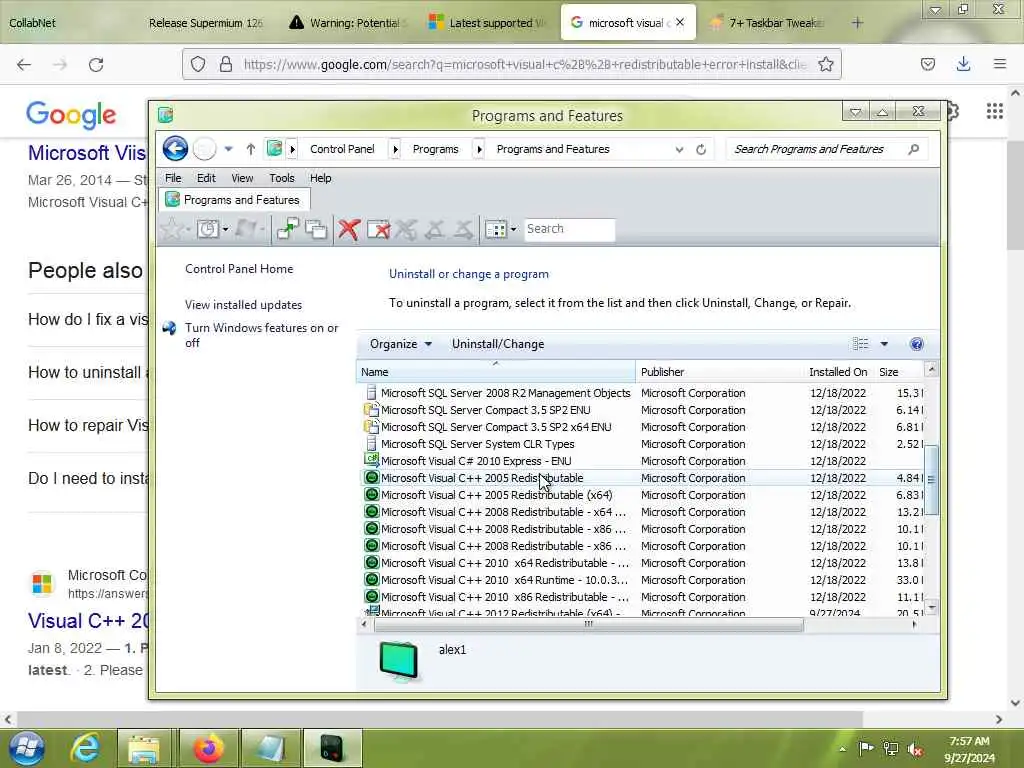Viewport: 1024px width, 768px height.
Task: Click the program list horizontal scrollbar
Action: [x=588, y=624]
